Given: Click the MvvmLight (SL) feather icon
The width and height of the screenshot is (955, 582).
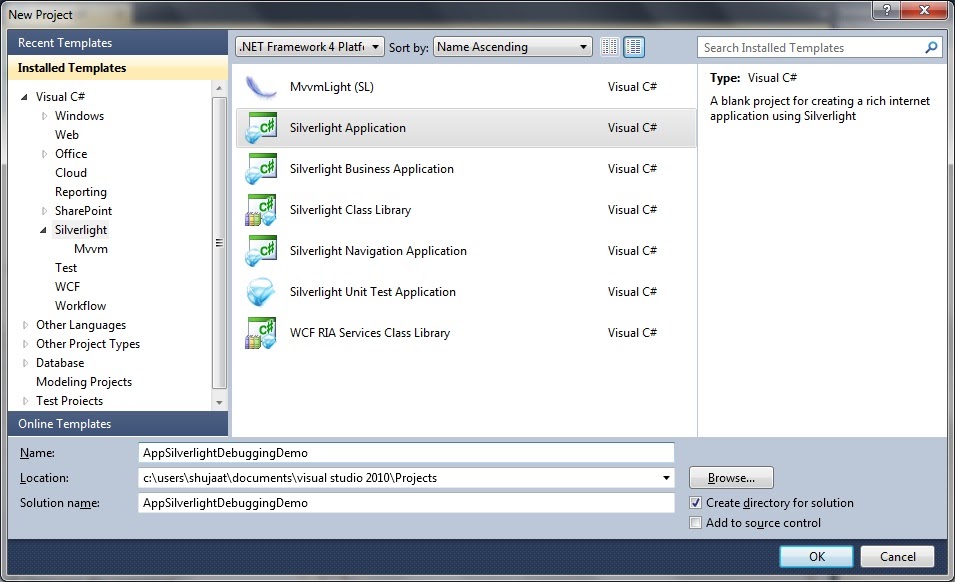Looking at the screenshot, I should [x=261, y=87].
